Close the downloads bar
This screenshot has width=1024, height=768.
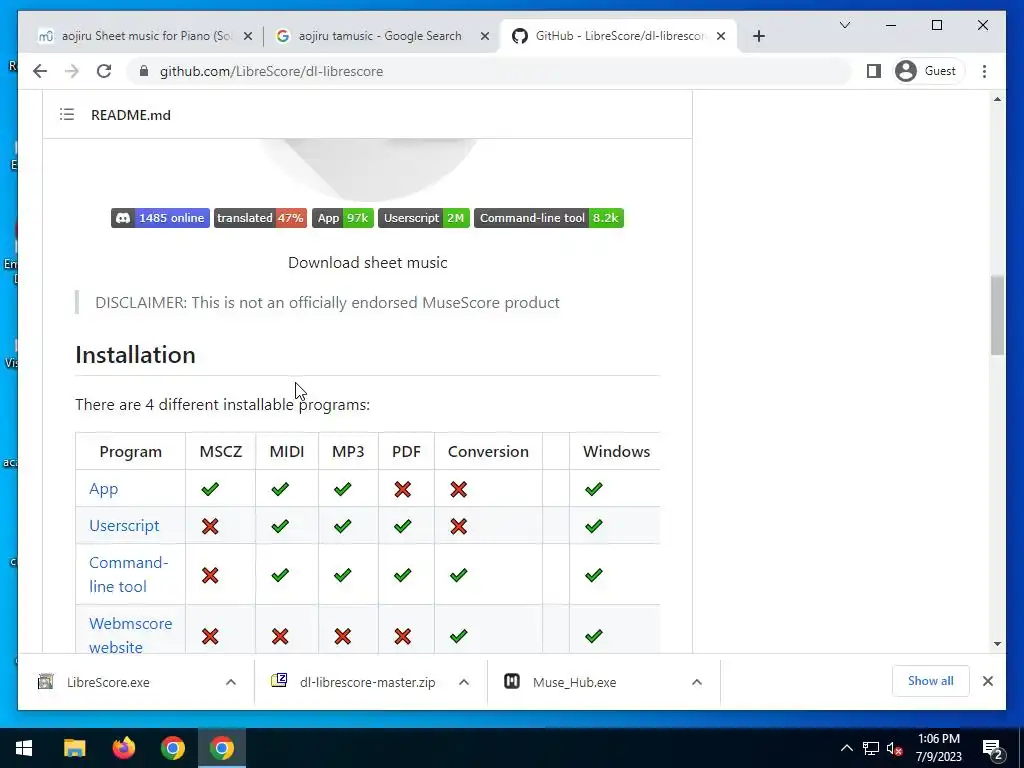987,681
